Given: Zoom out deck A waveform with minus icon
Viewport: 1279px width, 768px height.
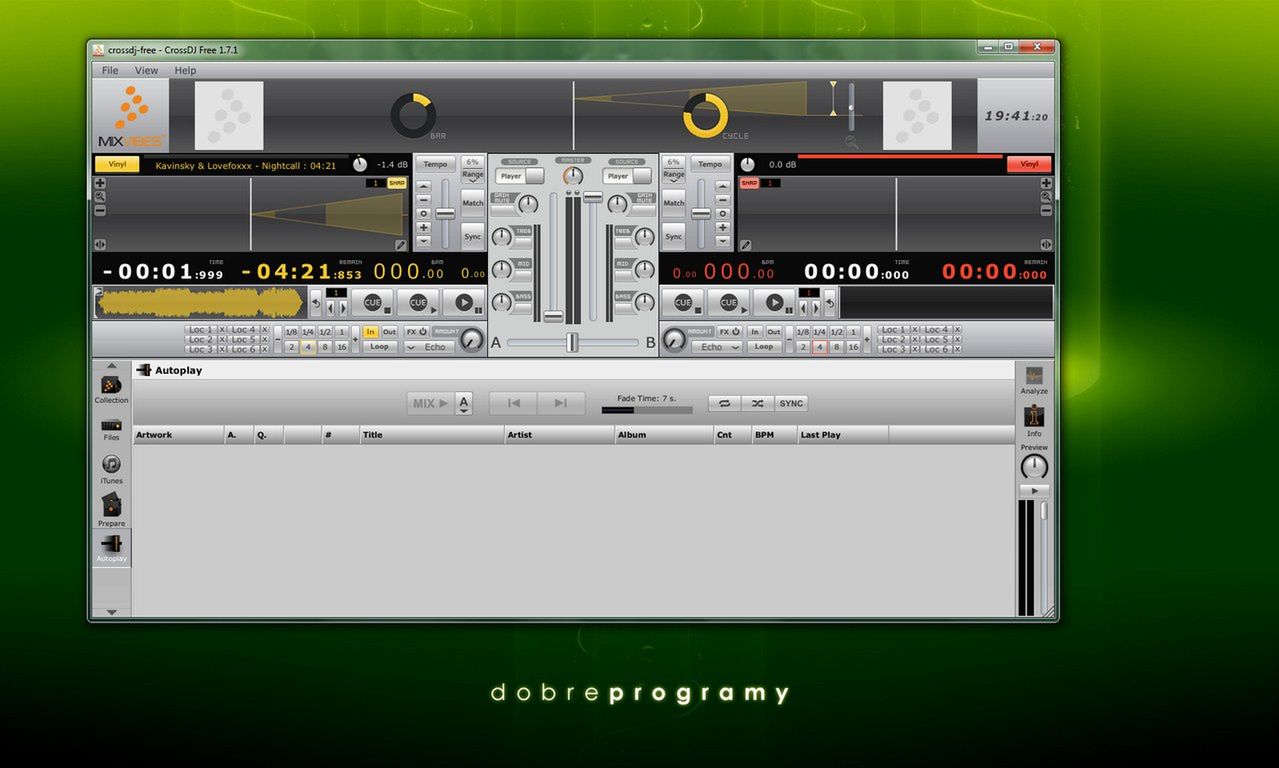Looking at the screenshot, I should (100, 210).
